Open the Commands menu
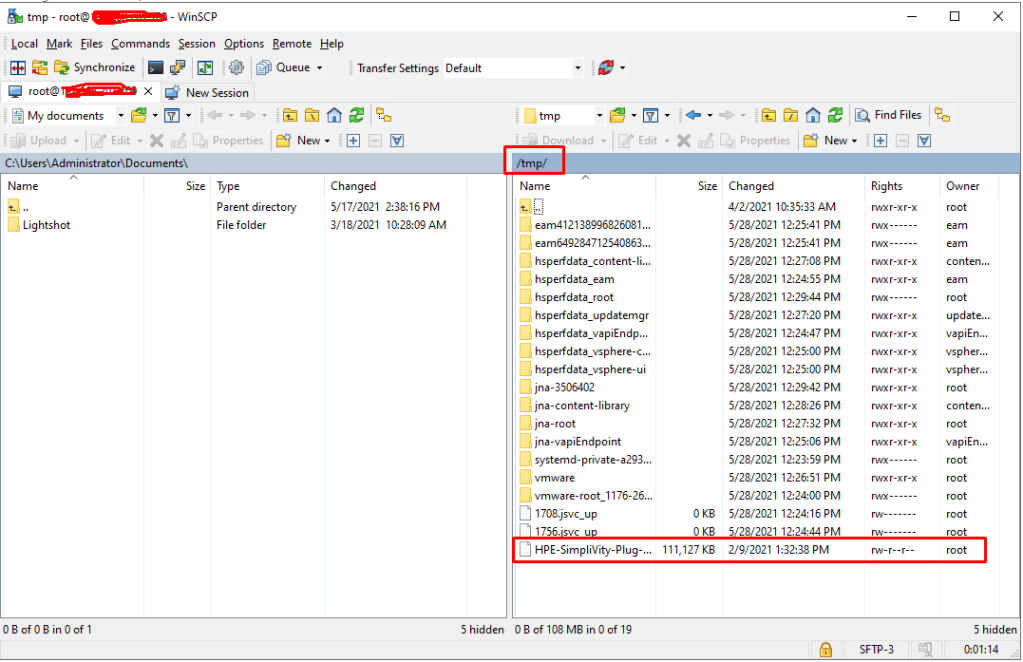The image size is (1023, 662). [140, 44]
